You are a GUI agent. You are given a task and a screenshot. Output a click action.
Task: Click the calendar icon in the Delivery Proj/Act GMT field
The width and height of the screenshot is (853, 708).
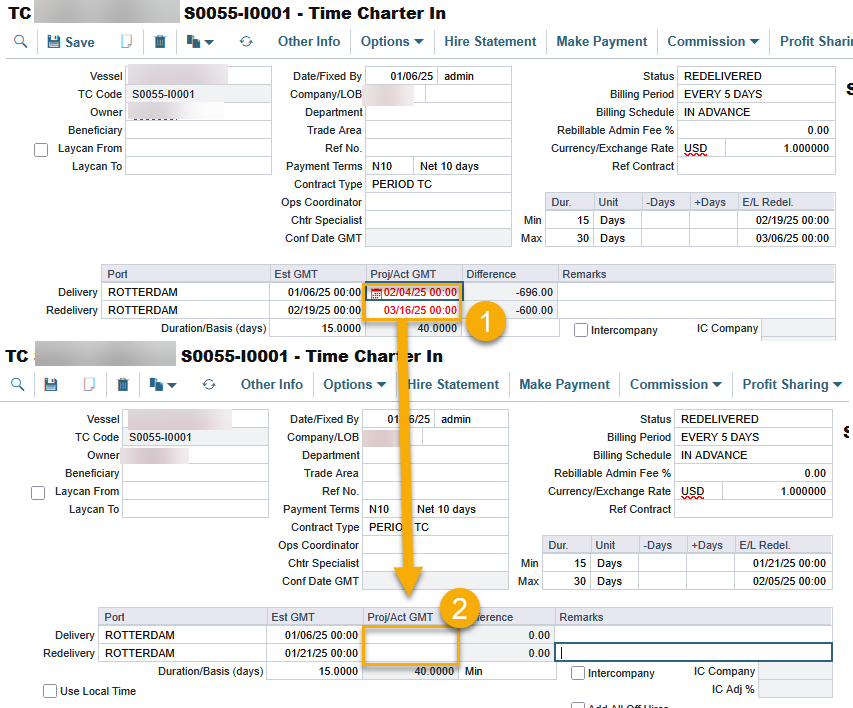(376, 293)
